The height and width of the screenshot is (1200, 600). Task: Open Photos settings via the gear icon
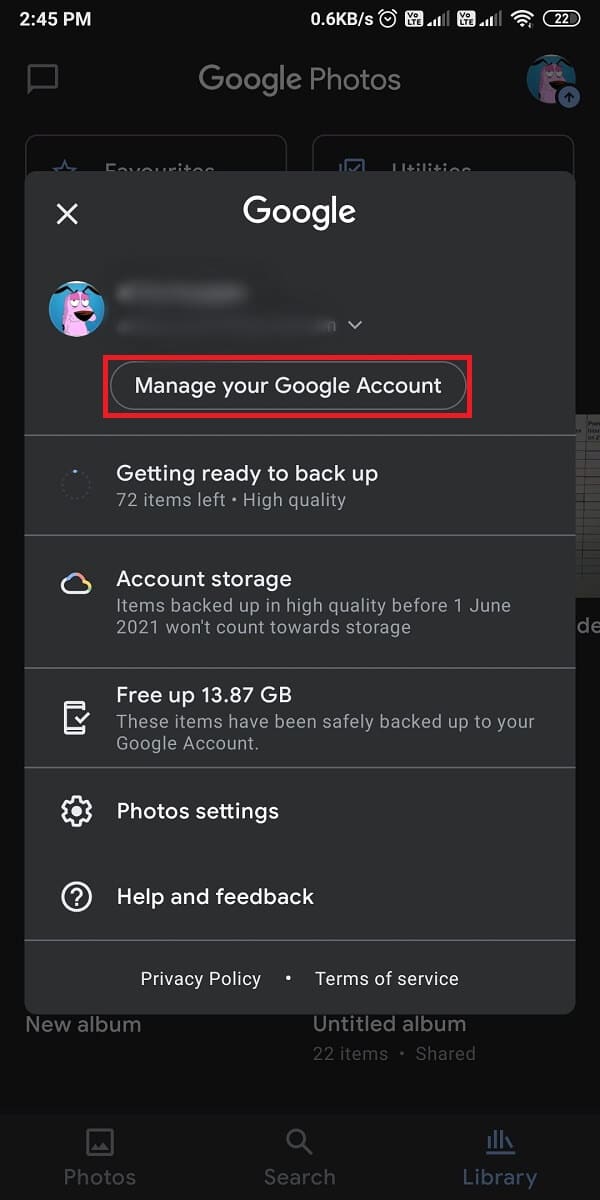[x=76, y=811]
